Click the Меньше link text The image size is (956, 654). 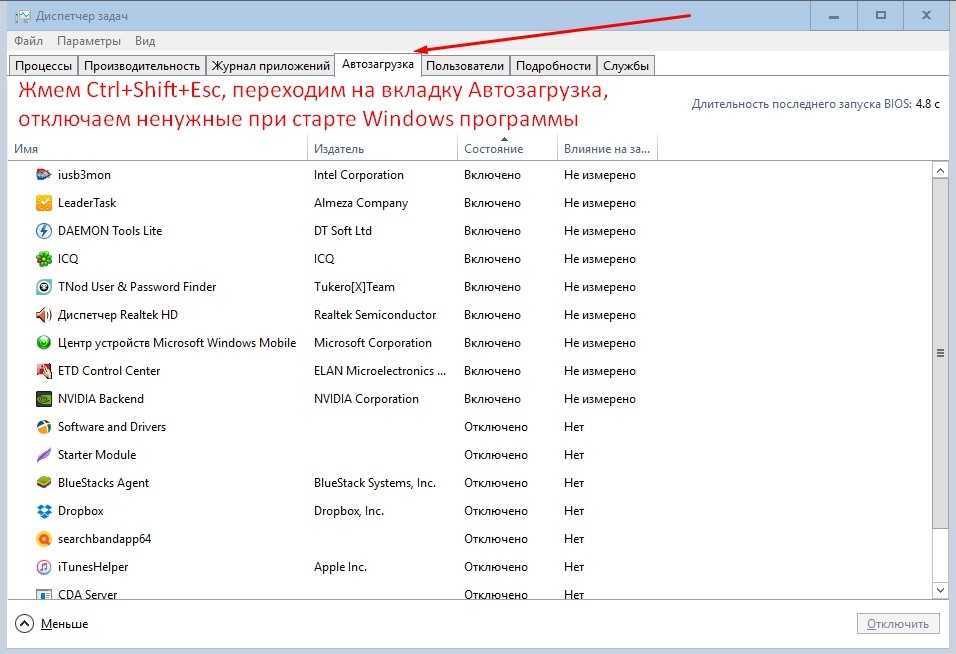coord(65,624)
